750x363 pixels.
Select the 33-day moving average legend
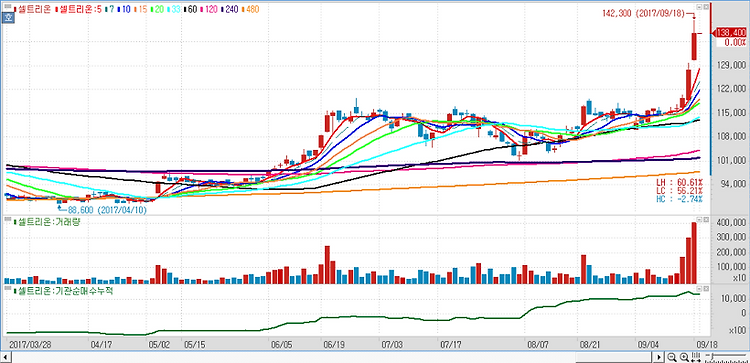pyautogui.click(x=174, y=9)
